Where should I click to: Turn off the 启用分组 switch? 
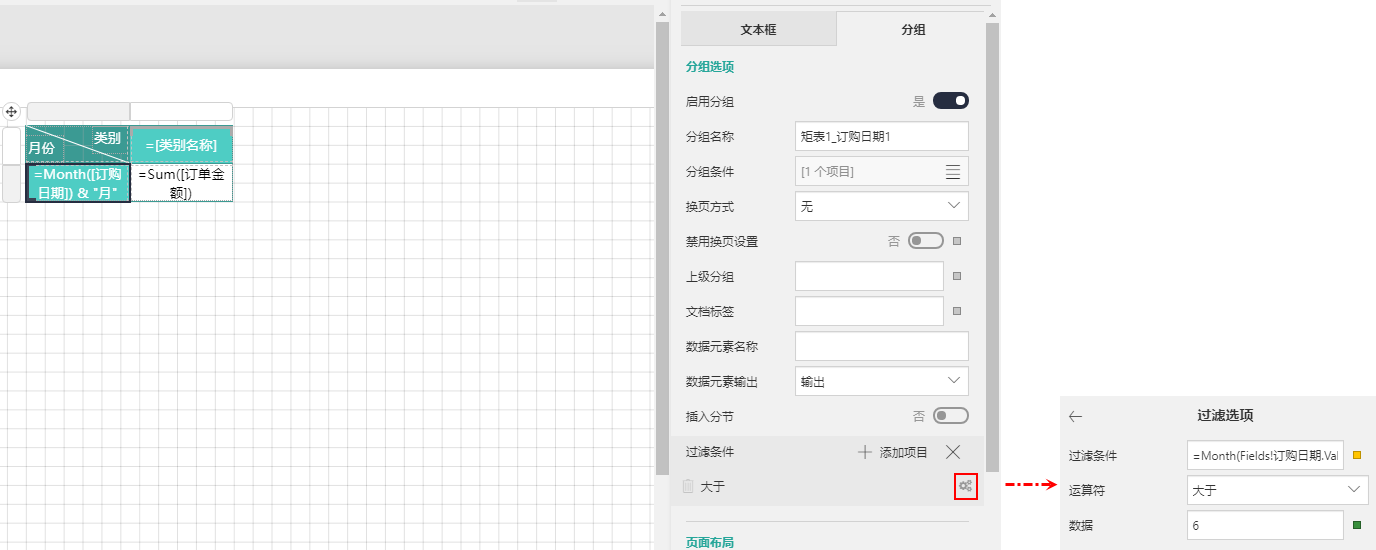[950, 101]
